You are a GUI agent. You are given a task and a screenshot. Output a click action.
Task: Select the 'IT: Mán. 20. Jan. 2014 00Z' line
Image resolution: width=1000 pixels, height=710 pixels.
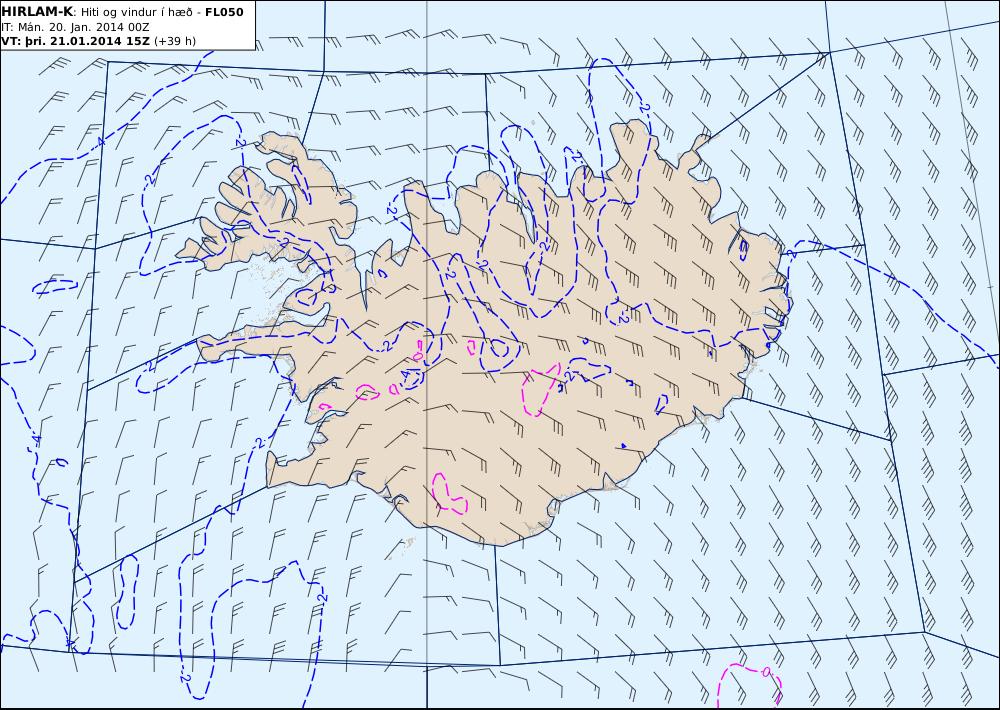pyautogui.click(x=75, y=27)
